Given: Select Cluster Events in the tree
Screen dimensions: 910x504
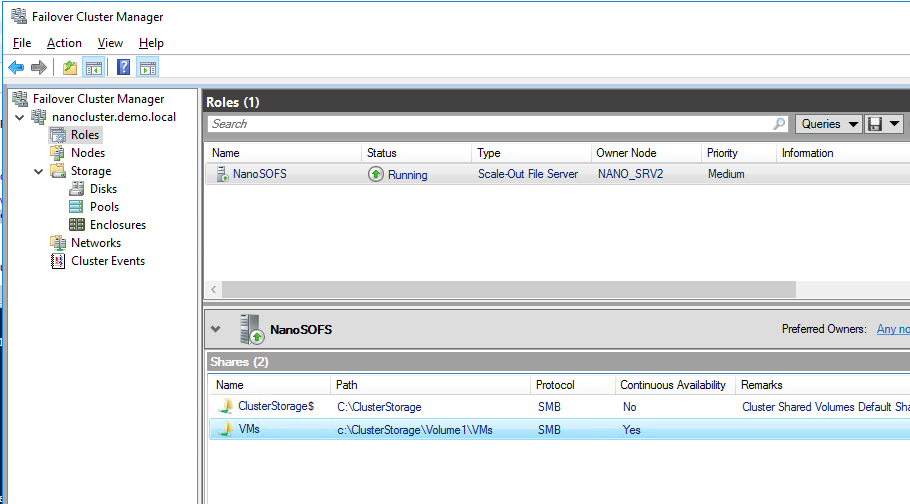Looking at the screenshot, I should click(x=108, y=261).
